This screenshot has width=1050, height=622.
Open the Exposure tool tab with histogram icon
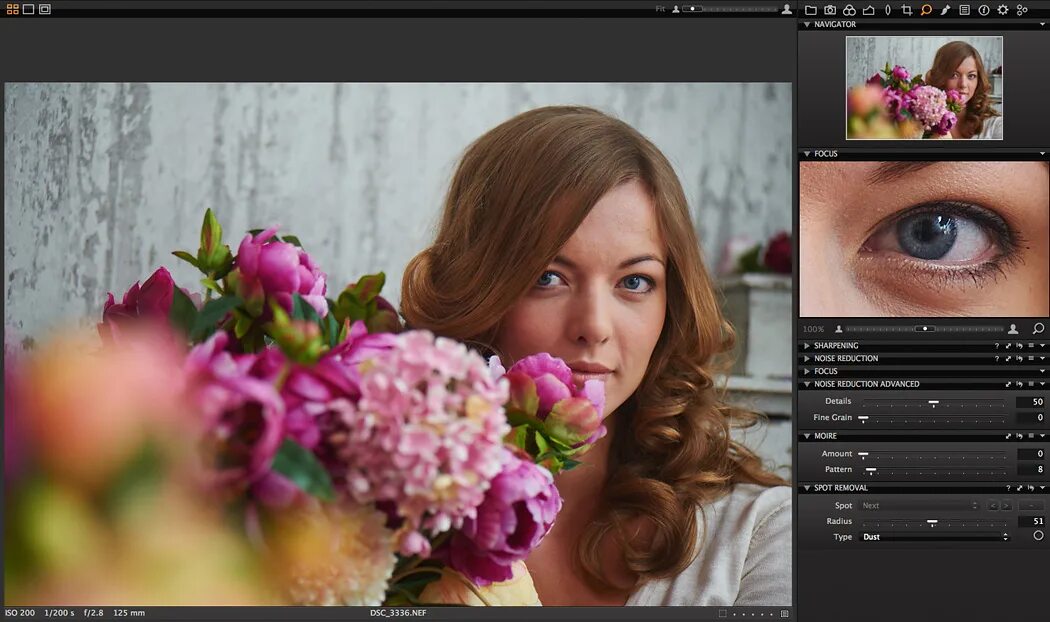pos(869,10)
